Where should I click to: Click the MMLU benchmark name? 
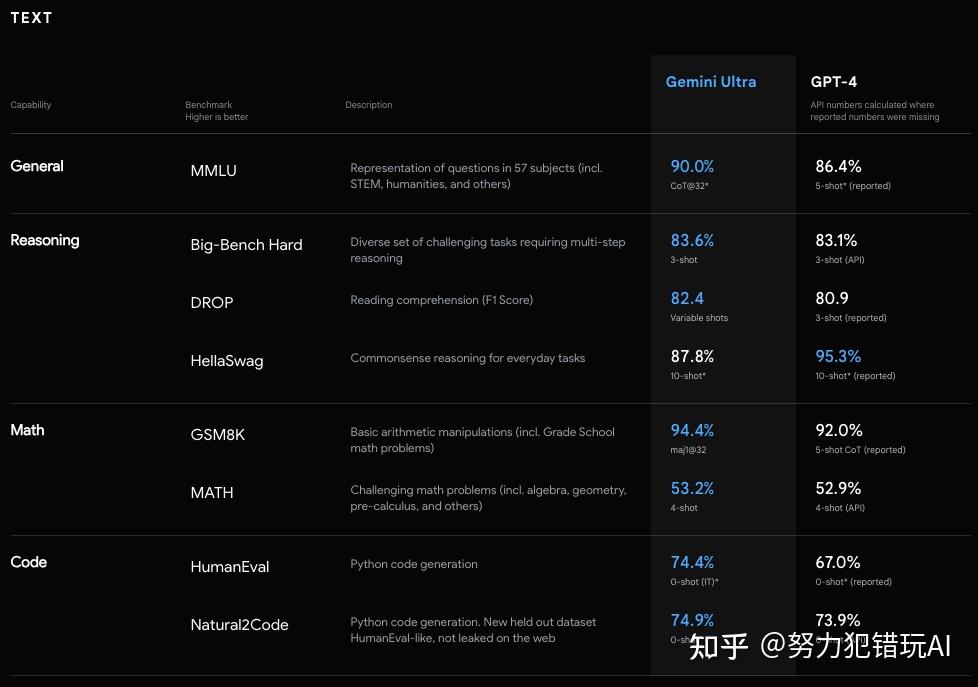213,170
